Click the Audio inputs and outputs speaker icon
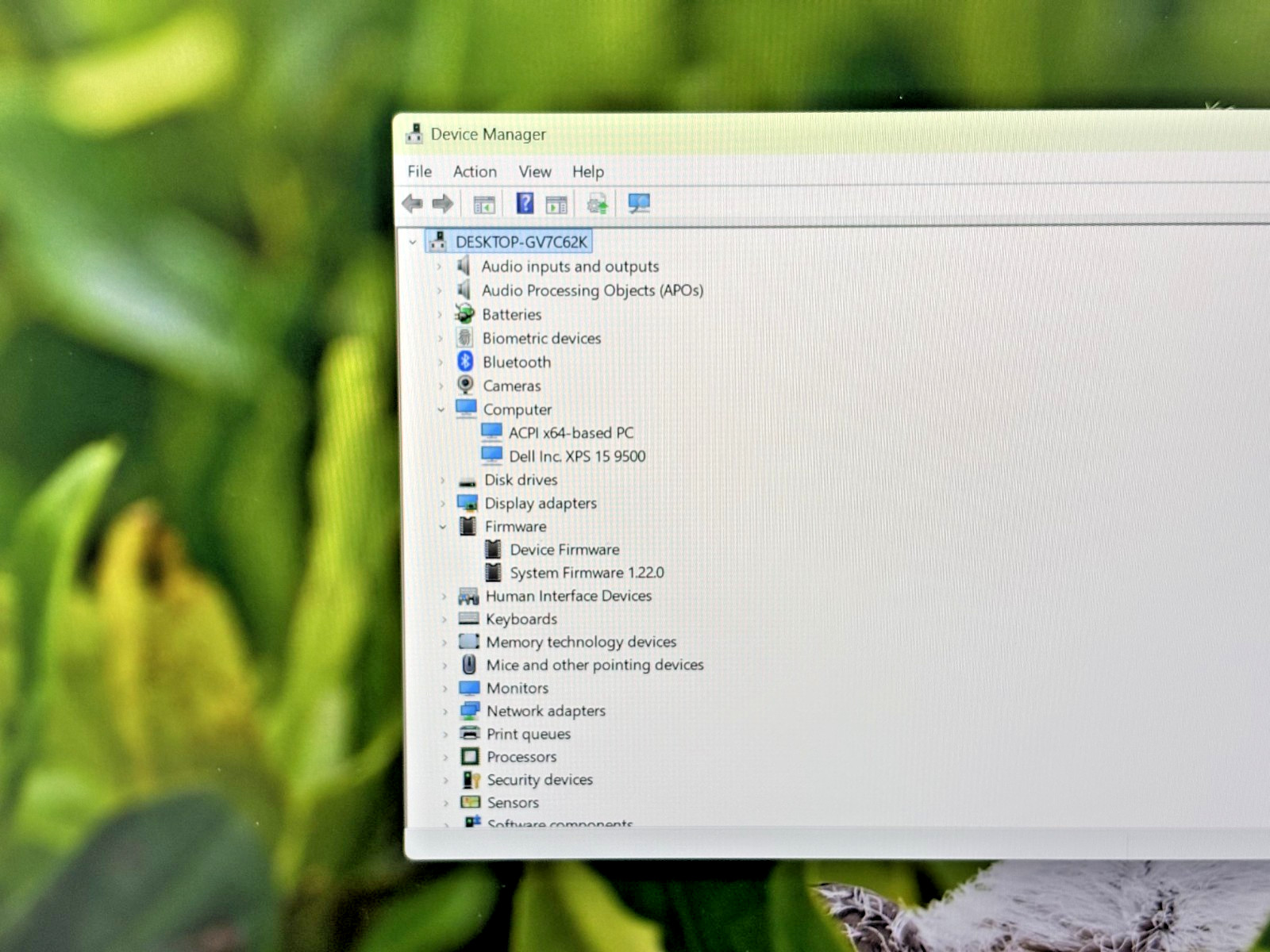 pyautogui.click(x=464, y=266)
